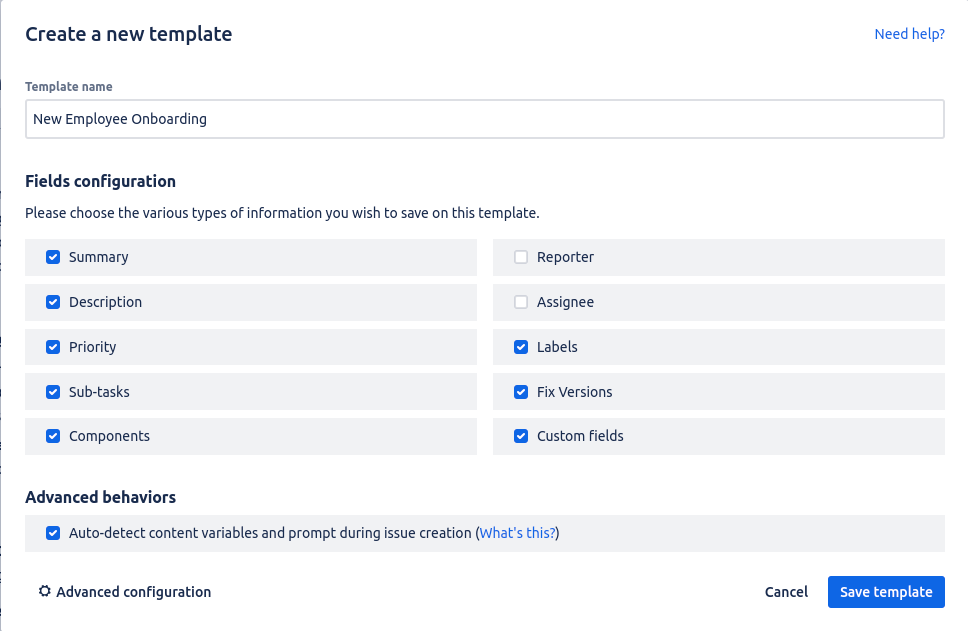
Task: Disable the Custom fields checkbox
Action: click(521, 436)
